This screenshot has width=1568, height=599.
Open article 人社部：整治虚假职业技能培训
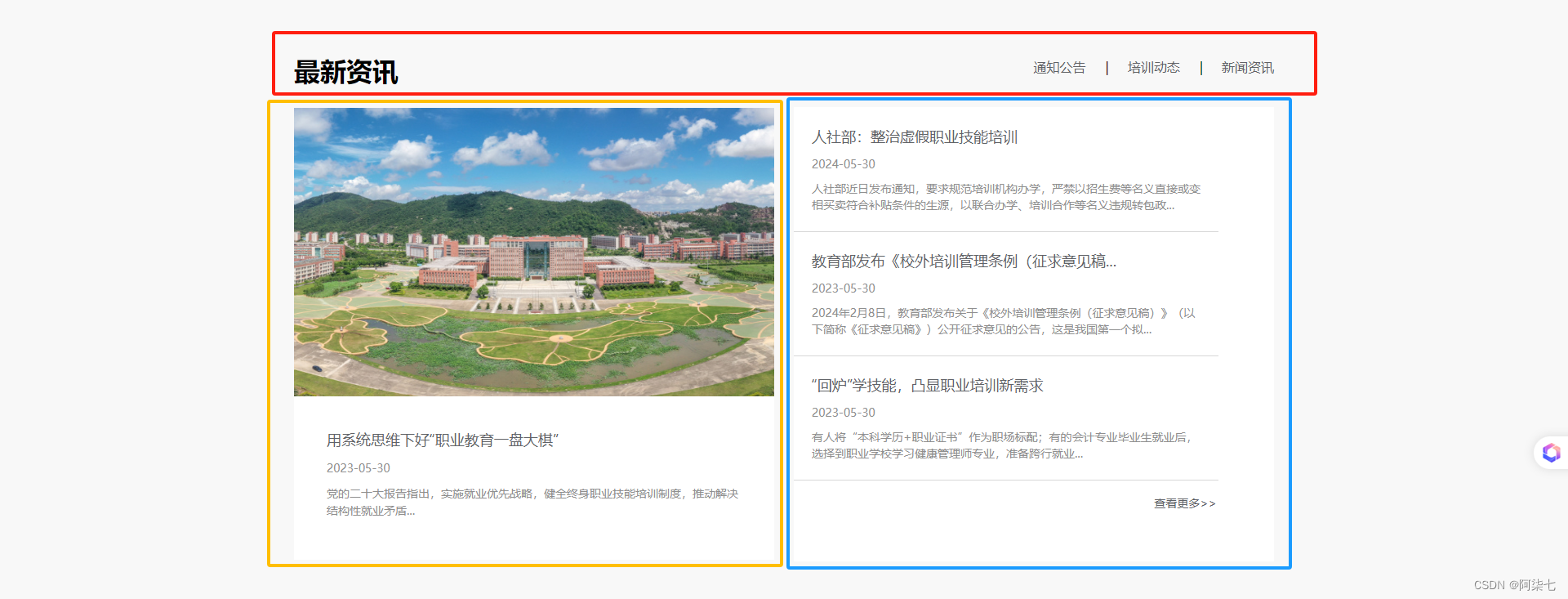click(x=914, y=137)
